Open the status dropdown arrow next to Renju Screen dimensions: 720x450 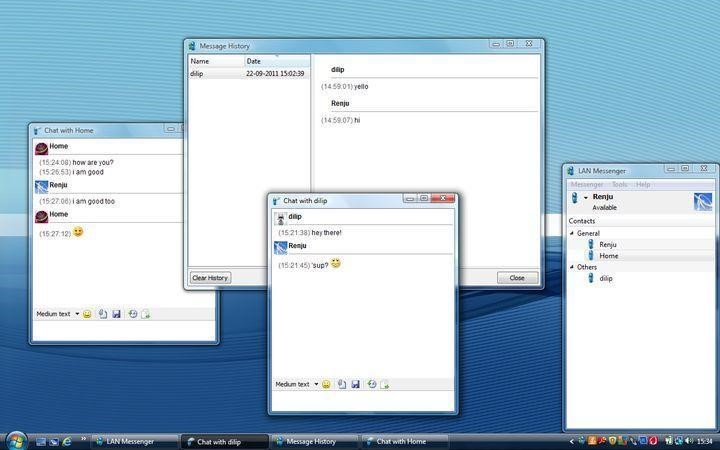[585, 197]
